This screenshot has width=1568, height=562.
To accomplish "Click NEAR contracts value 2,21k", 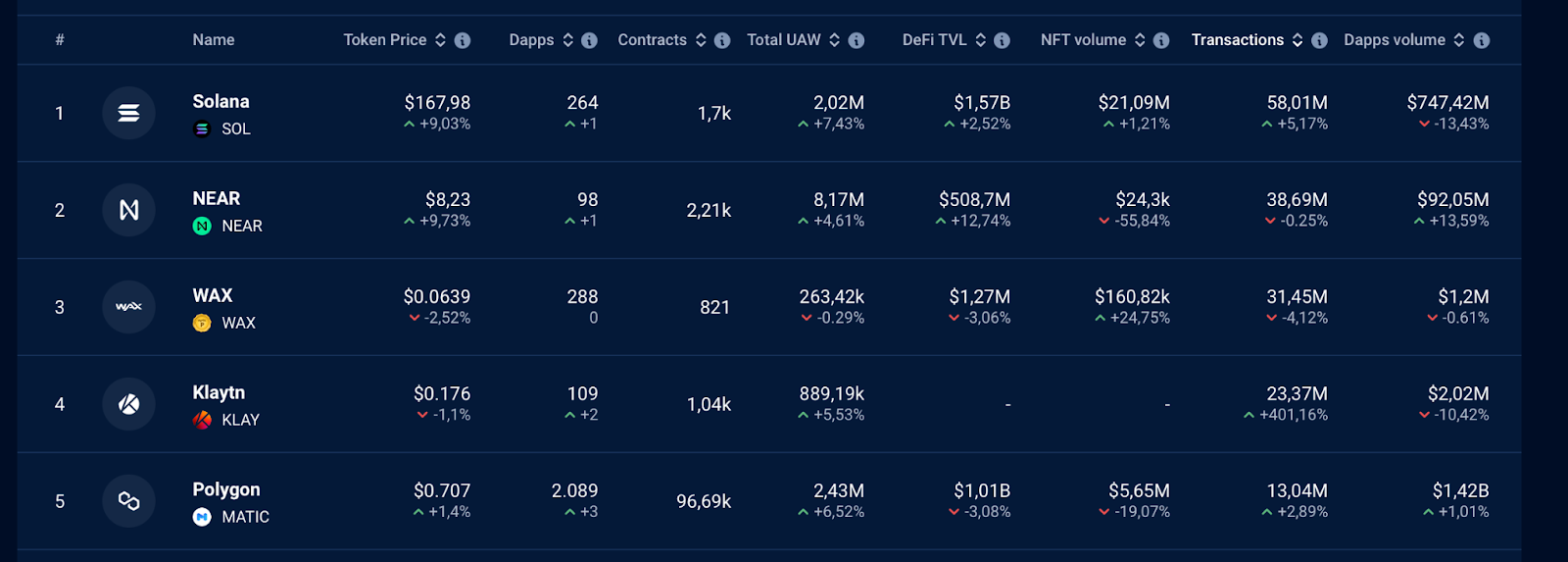I will tap(709, 210).
